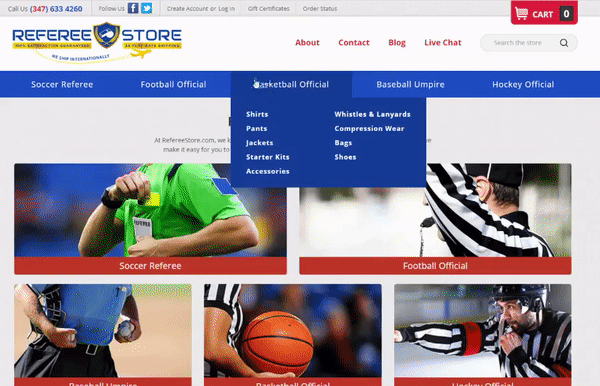600x386 pixels.
Task: Select Pants in Basketball dropdown
Action: tap(256, 128)
